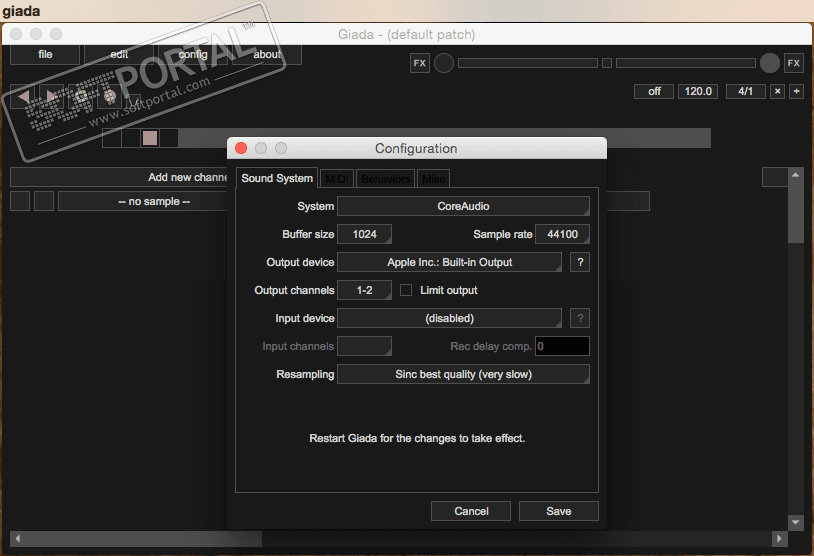Click the Rec delay comp. input field
This screenshot has width=814, height=556.
coord(562,346)
